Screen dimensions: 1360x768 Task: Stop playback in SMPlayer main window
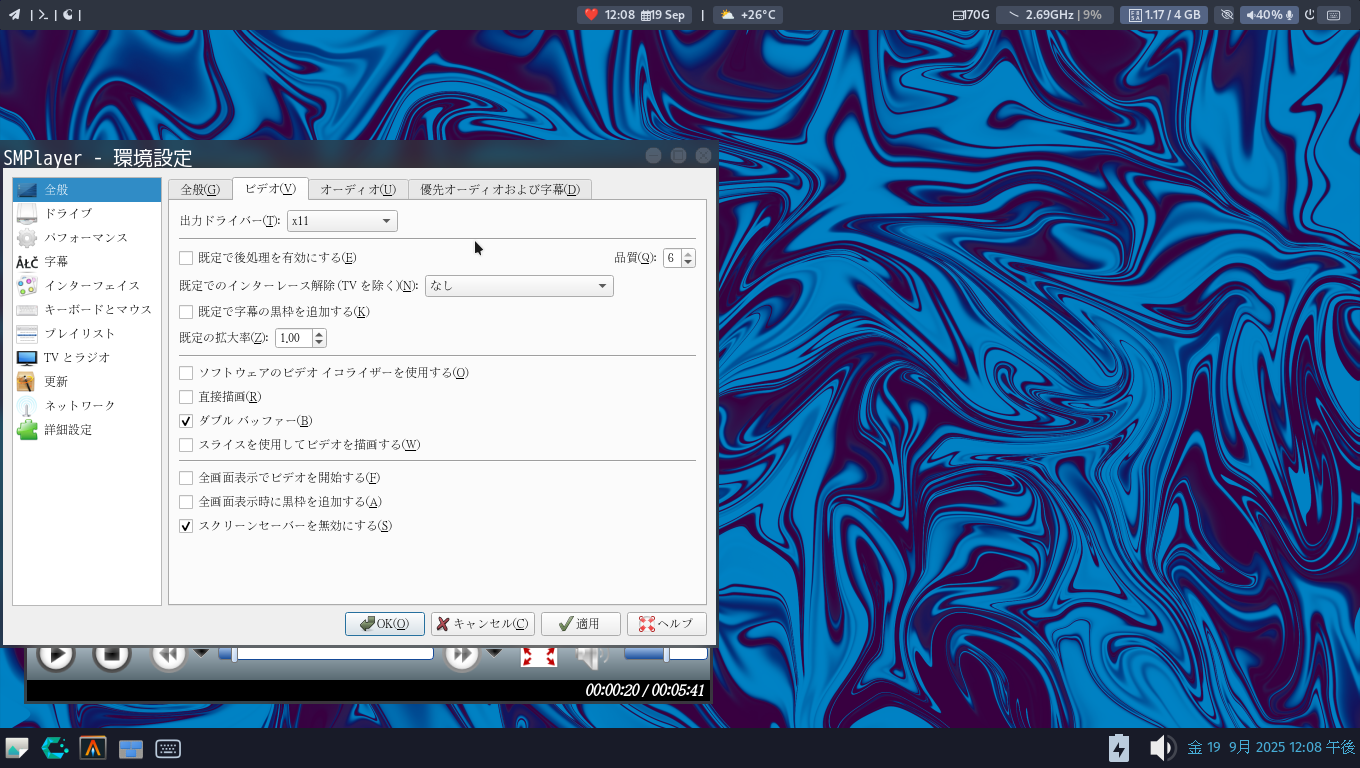click(112, 656)
